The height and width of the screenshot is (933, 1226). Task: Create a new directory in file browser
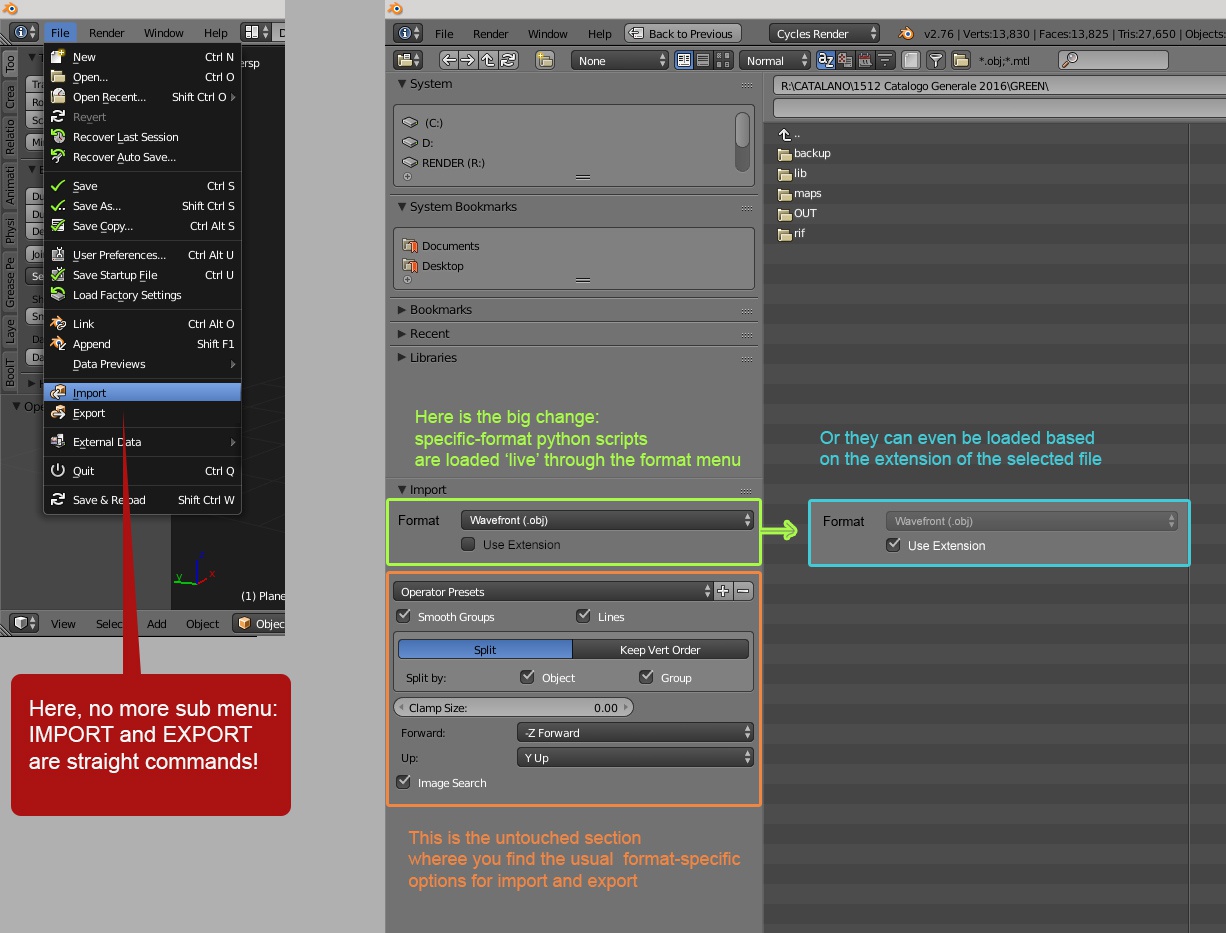coord(544,60)
